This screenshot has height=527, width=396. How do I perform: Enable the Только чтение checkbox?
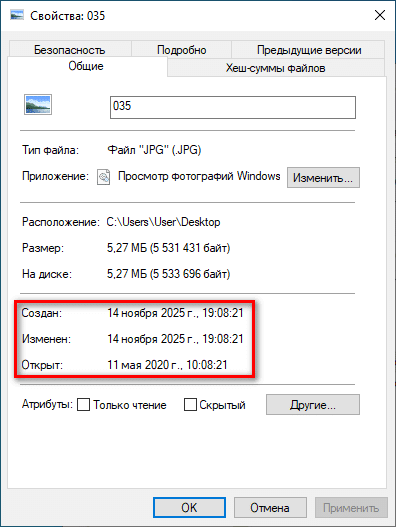coord(83,405)
